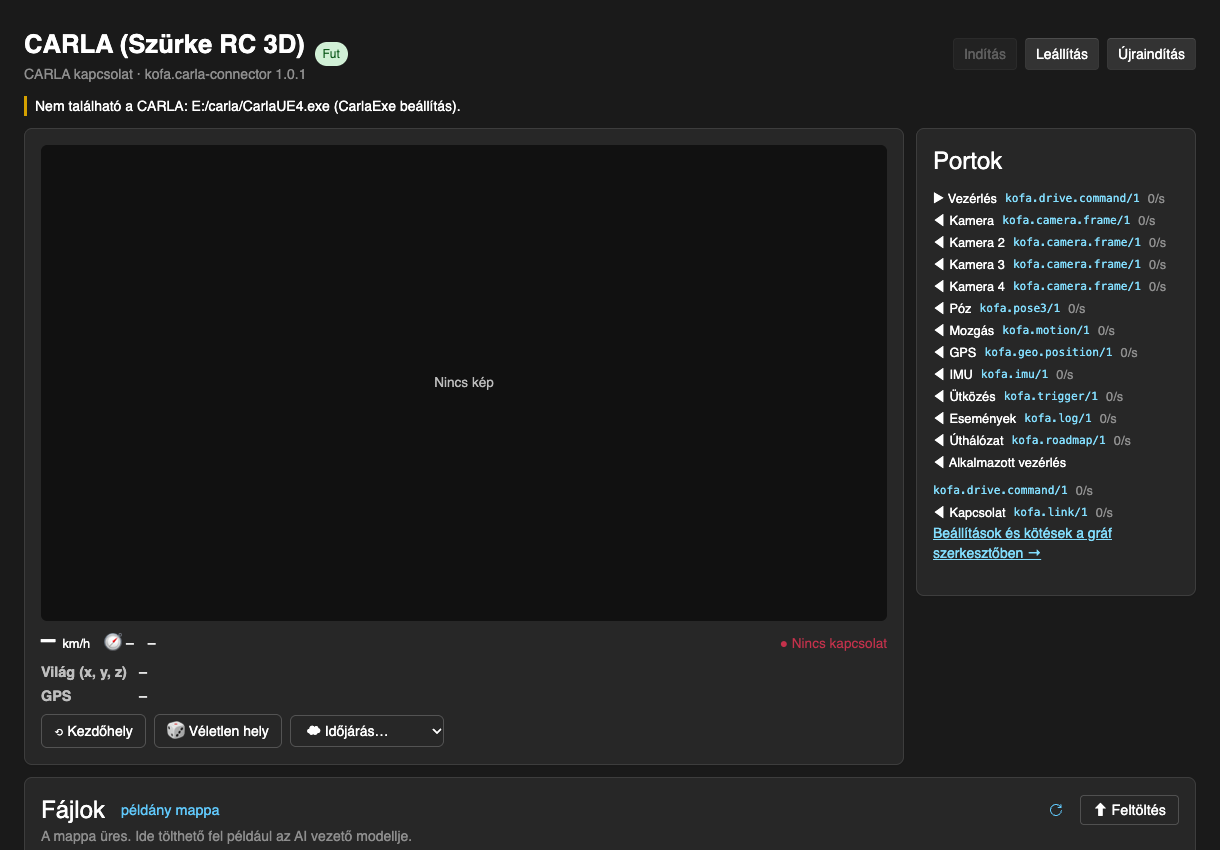The image size is (1220, 850).
Task: Click the input arrow icon beside Kamera 2
Action: coord(939,242)
